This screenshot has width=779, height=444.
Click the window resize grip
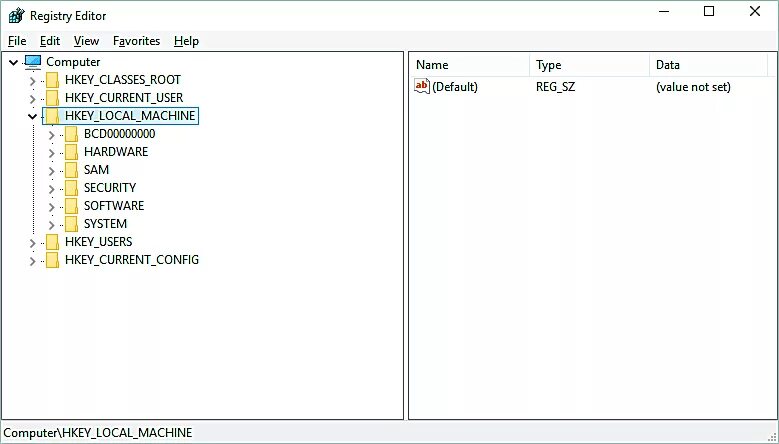click(x=772, y=437)
